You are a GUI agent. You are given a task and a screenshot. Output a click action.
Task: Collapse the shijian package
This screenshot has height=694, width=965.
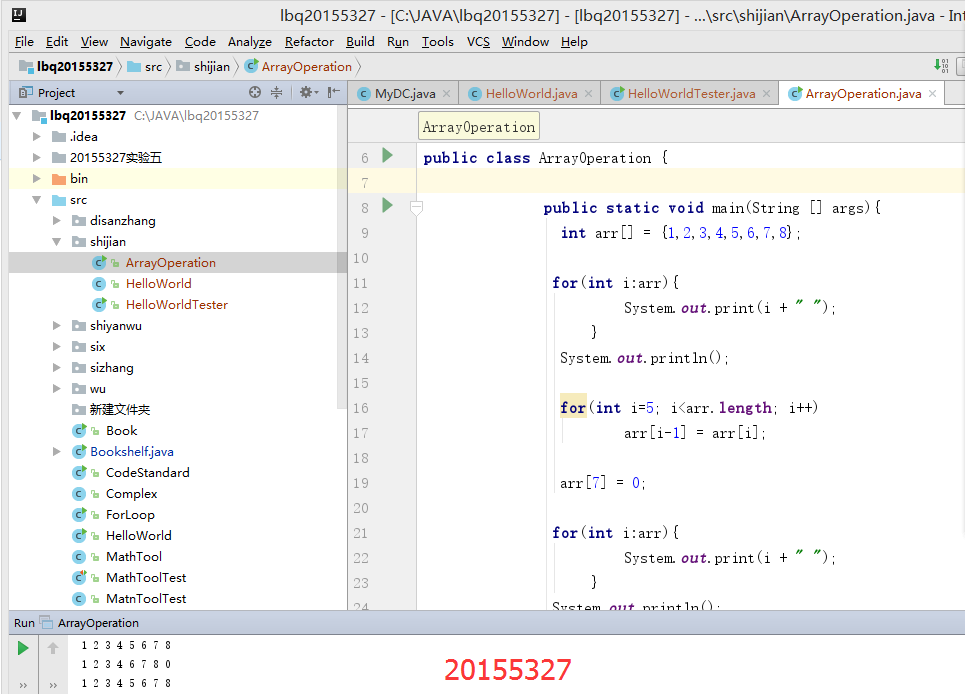pyautogui.click(x=57, y=242)
